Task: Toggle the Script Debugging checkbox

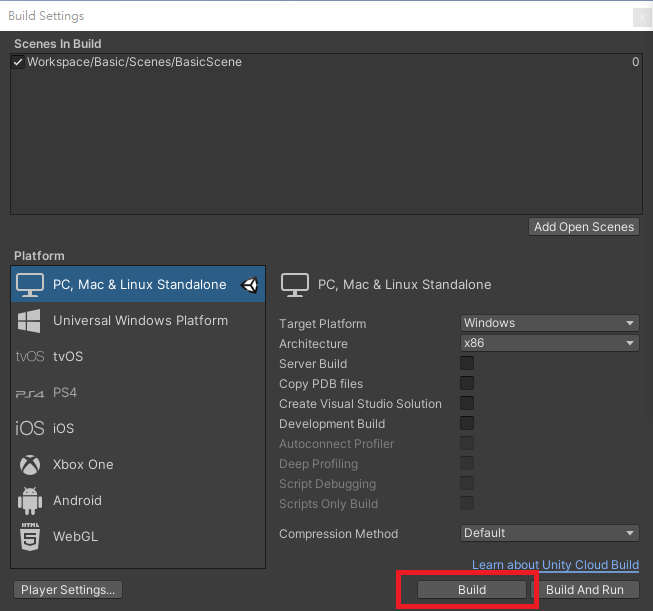Action: pos(467,483)
